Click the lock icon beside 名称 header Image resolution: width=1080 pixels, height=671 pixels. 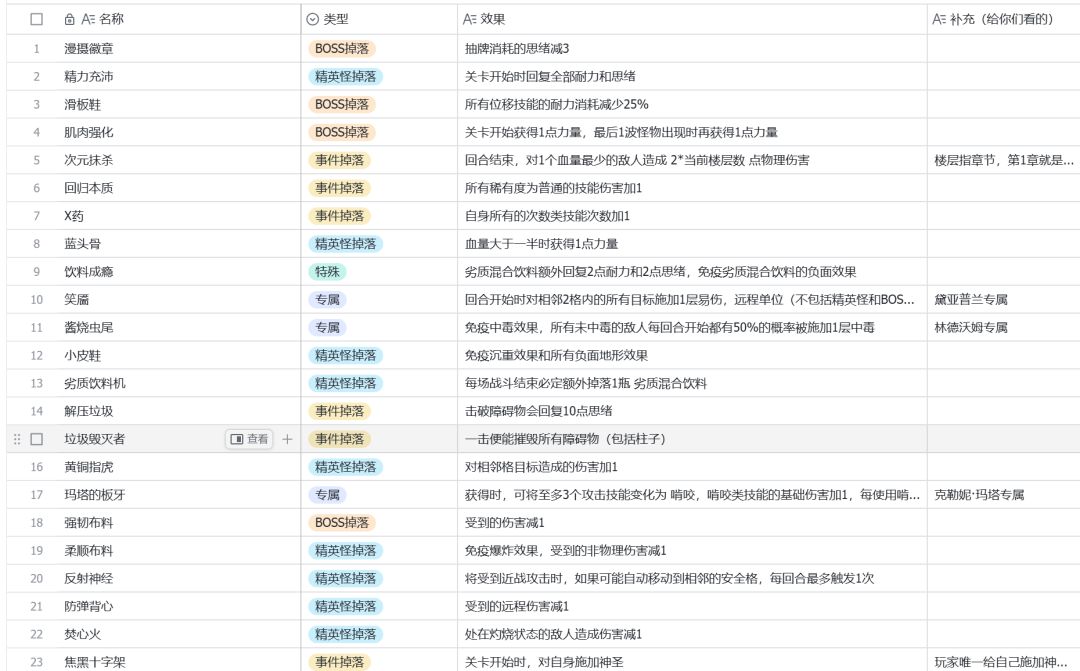(x=70, y=19)
